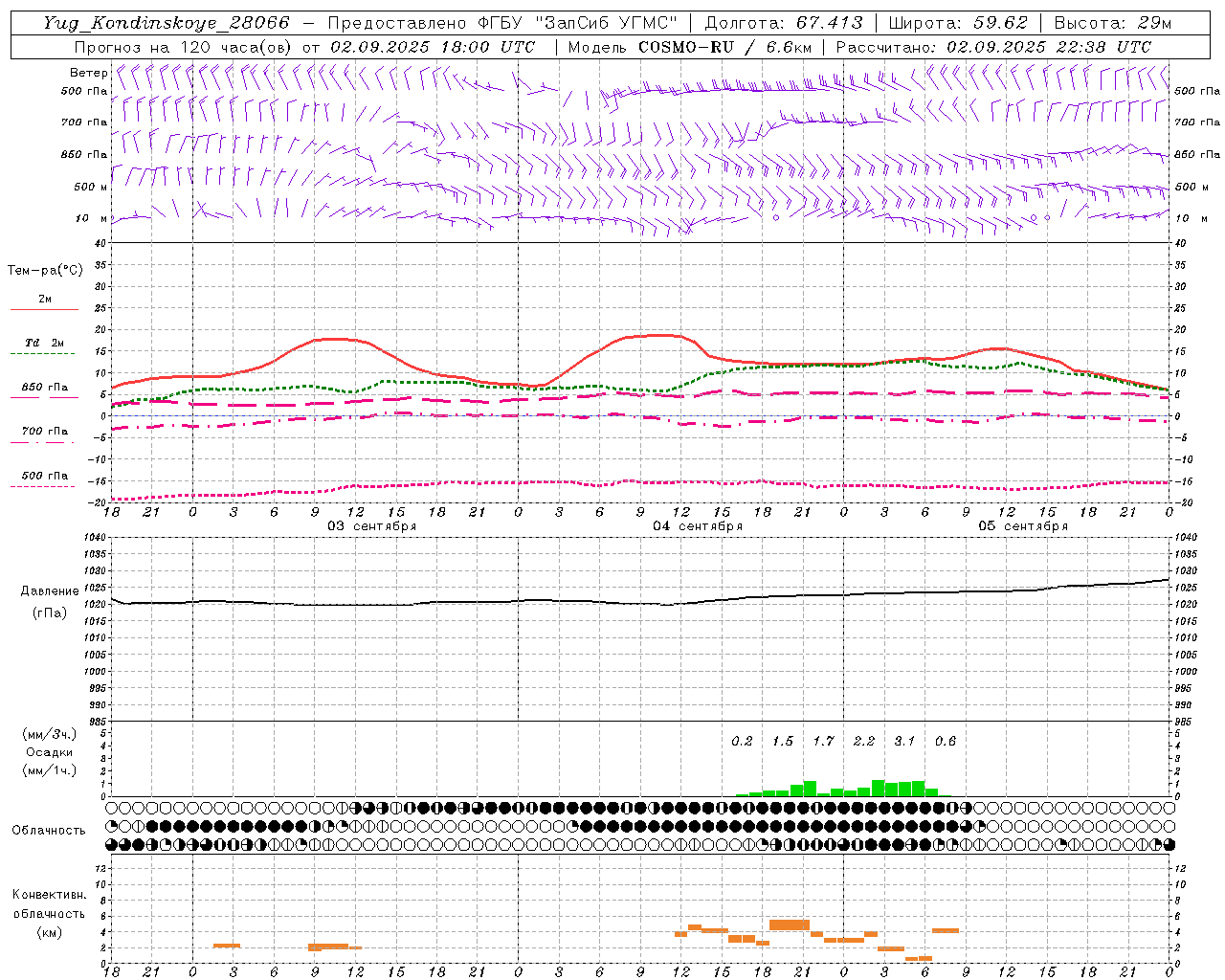Image resolution: width=1225 pixels, height=980 pixels.
Task: Click the calculation time "02.09.2025 22:38 UTC"
Action: 1049,47
